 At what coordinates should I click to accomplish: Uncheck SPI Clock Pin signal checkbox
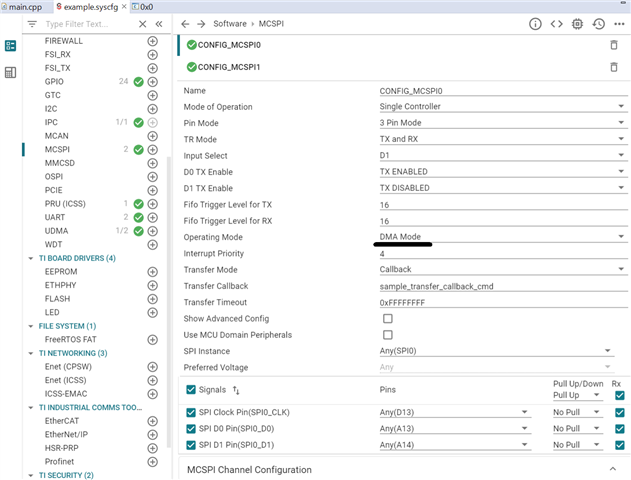coord(192,412)
